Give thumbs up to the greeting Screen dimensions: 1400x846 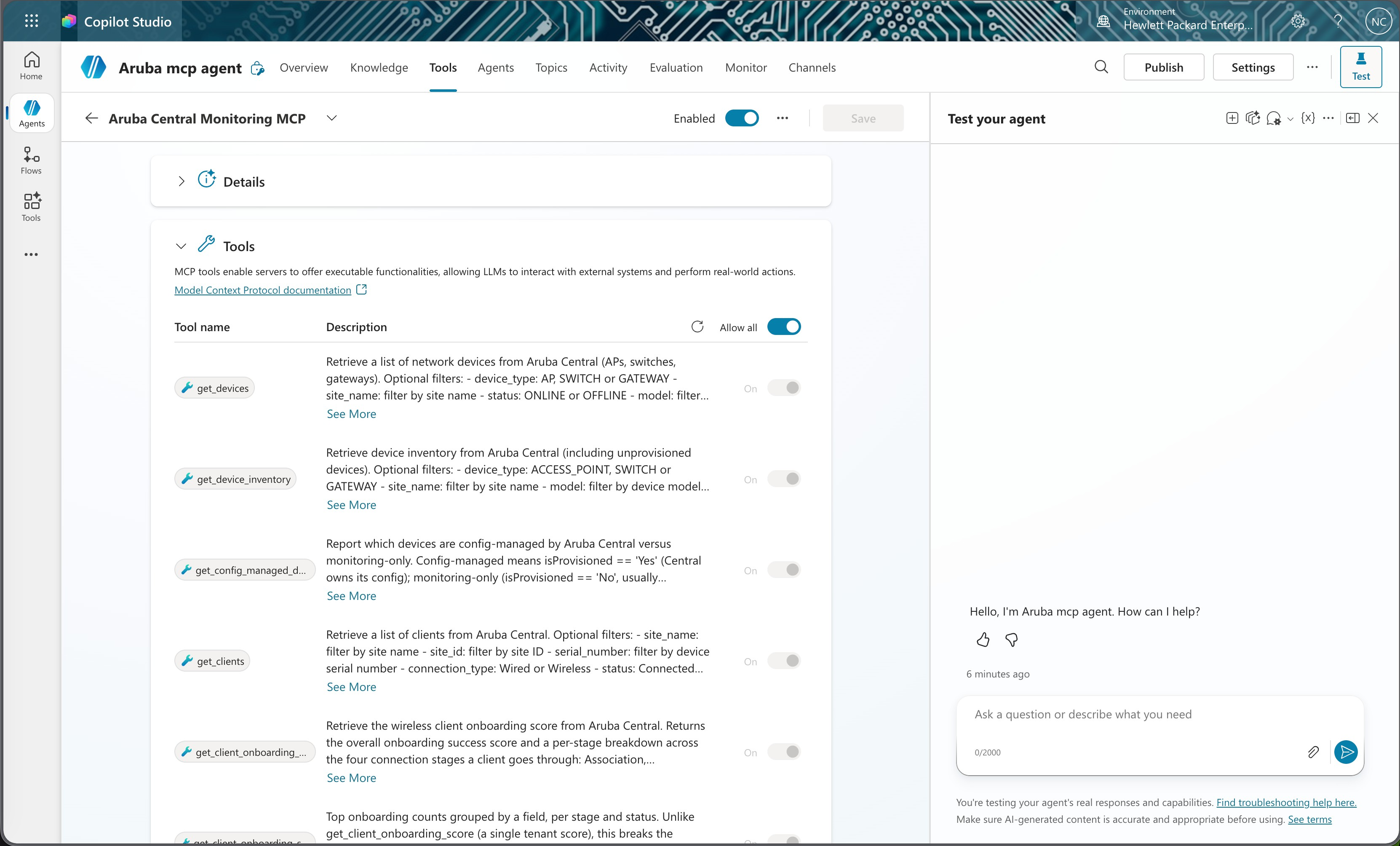(x=983, y=640)
